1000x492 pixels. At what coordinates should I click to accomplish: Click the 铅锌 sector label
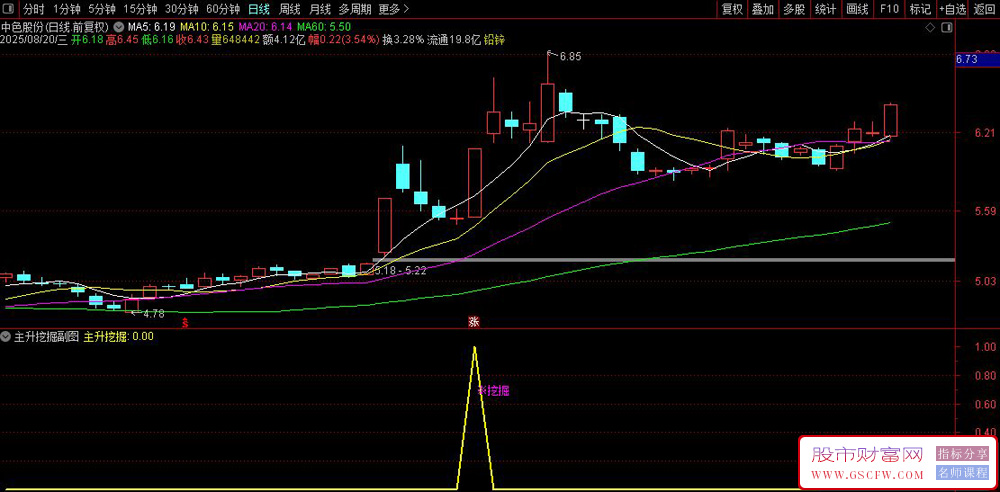[494, 40]
